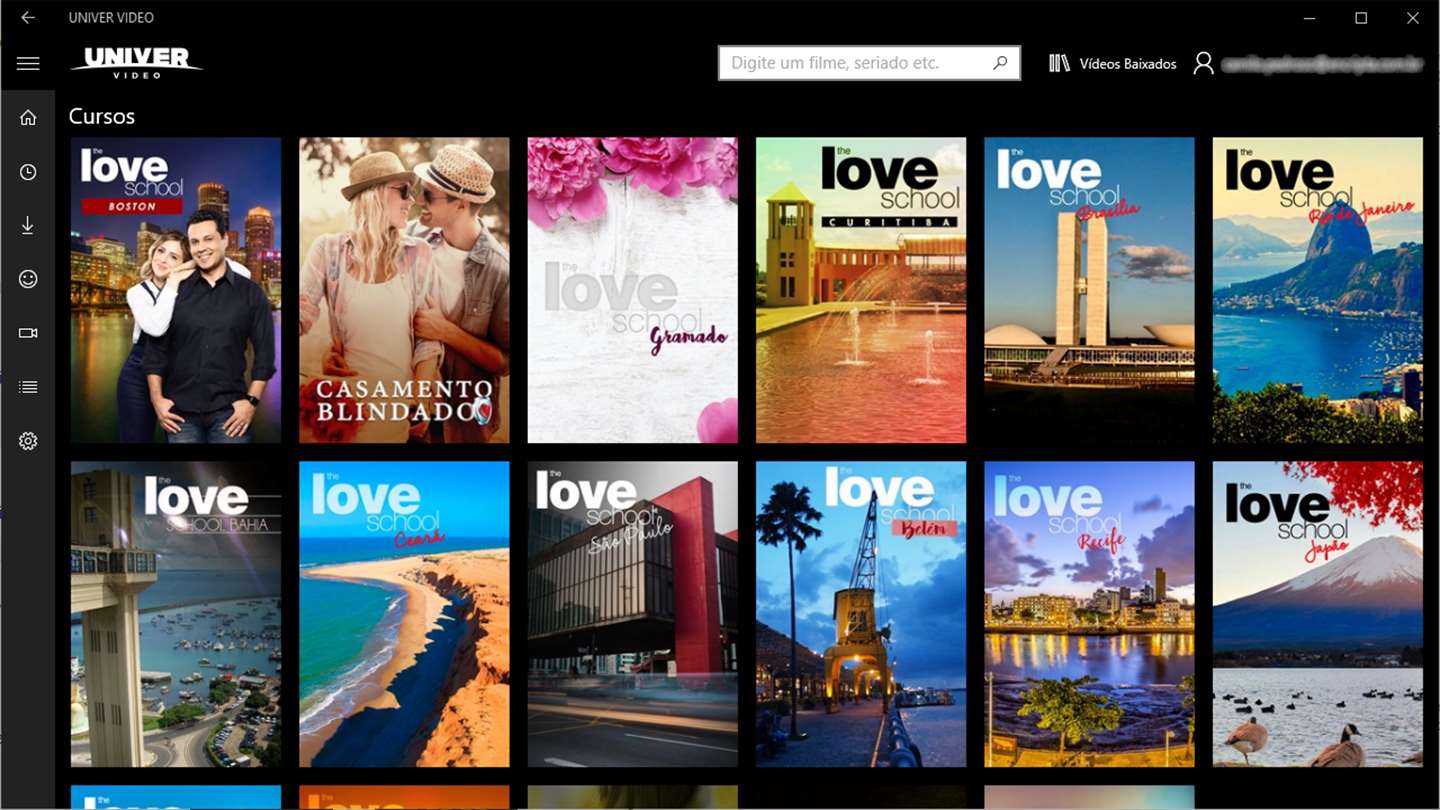Open the settings gear sidebar icon
This screenshot has width=1440, height=810.
[x=28, y=441]
